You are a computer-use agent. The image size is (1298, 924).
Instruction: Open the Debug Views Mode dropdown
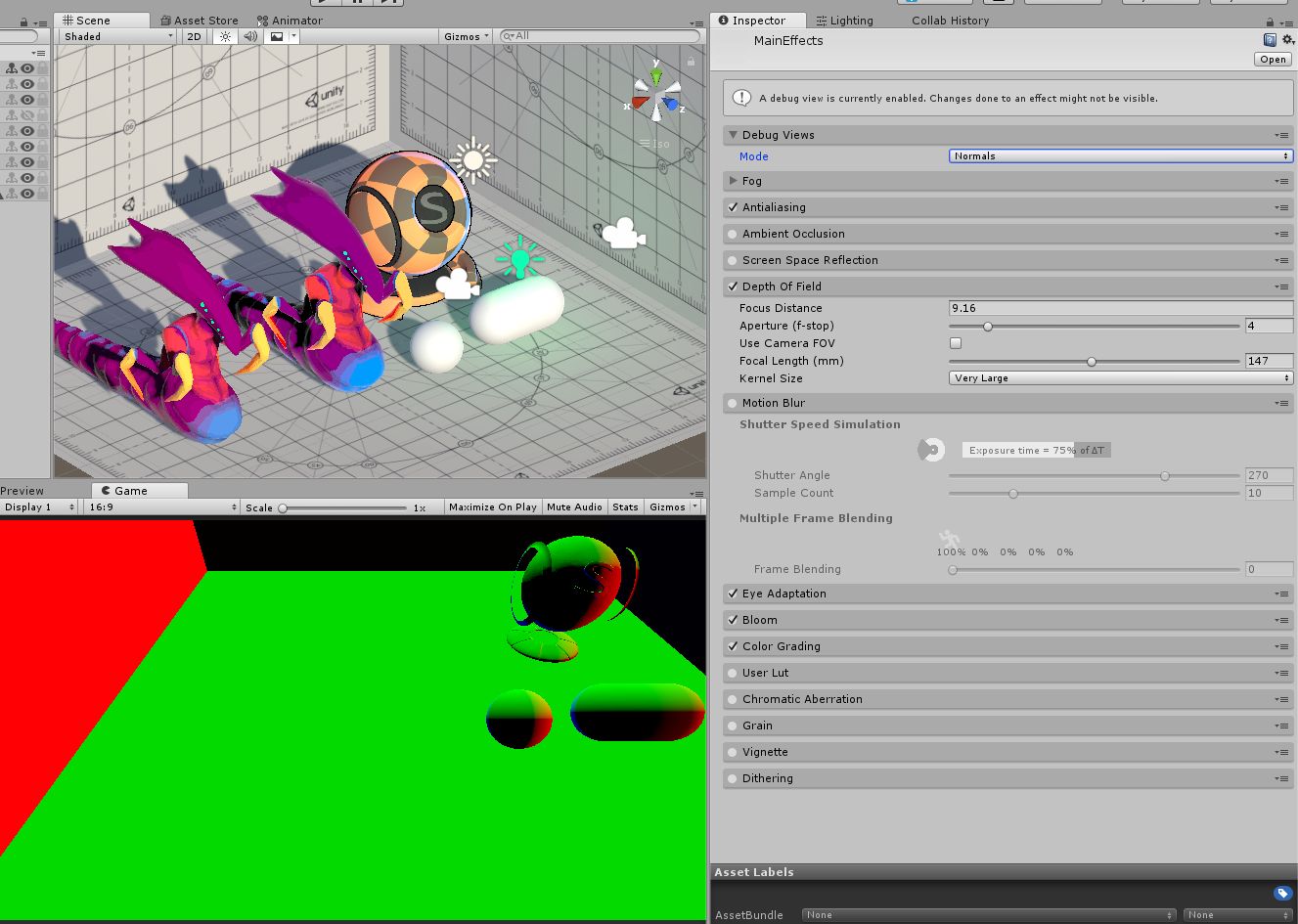[1121, 156]
